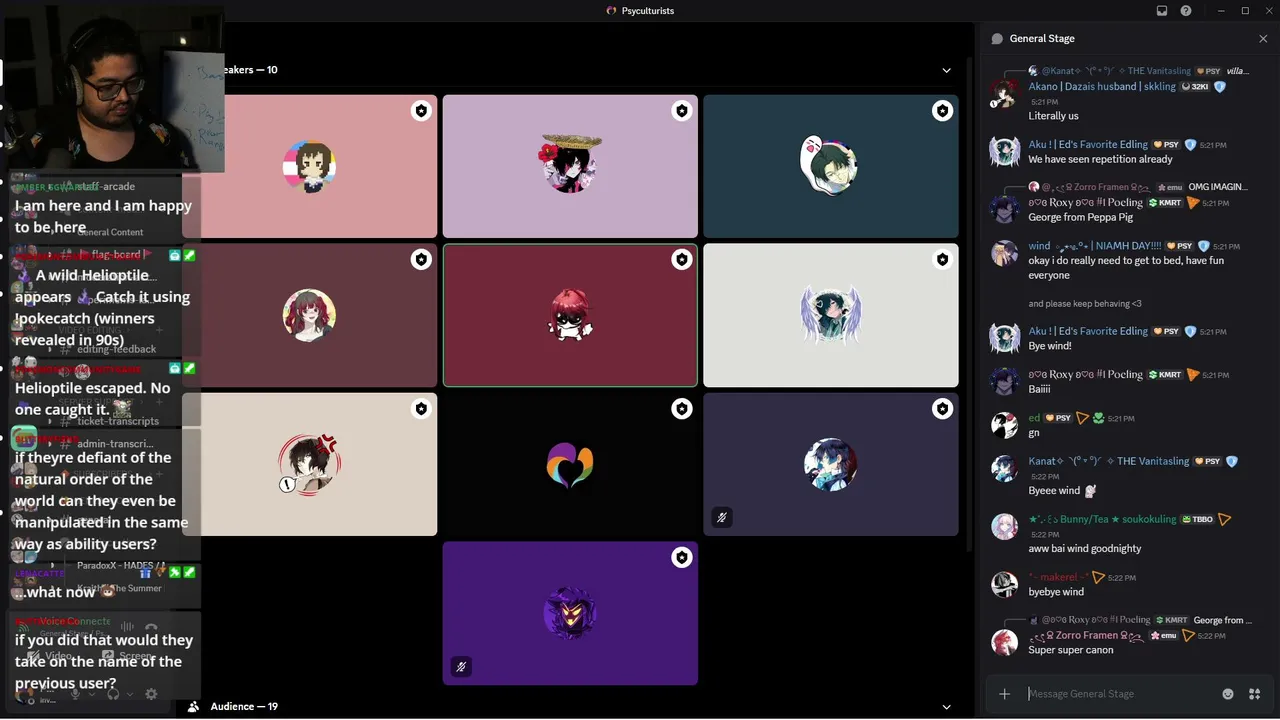Open the apps launcher icon in message box
Viewport: 1280px width, 720px height.
(1255, 694)
